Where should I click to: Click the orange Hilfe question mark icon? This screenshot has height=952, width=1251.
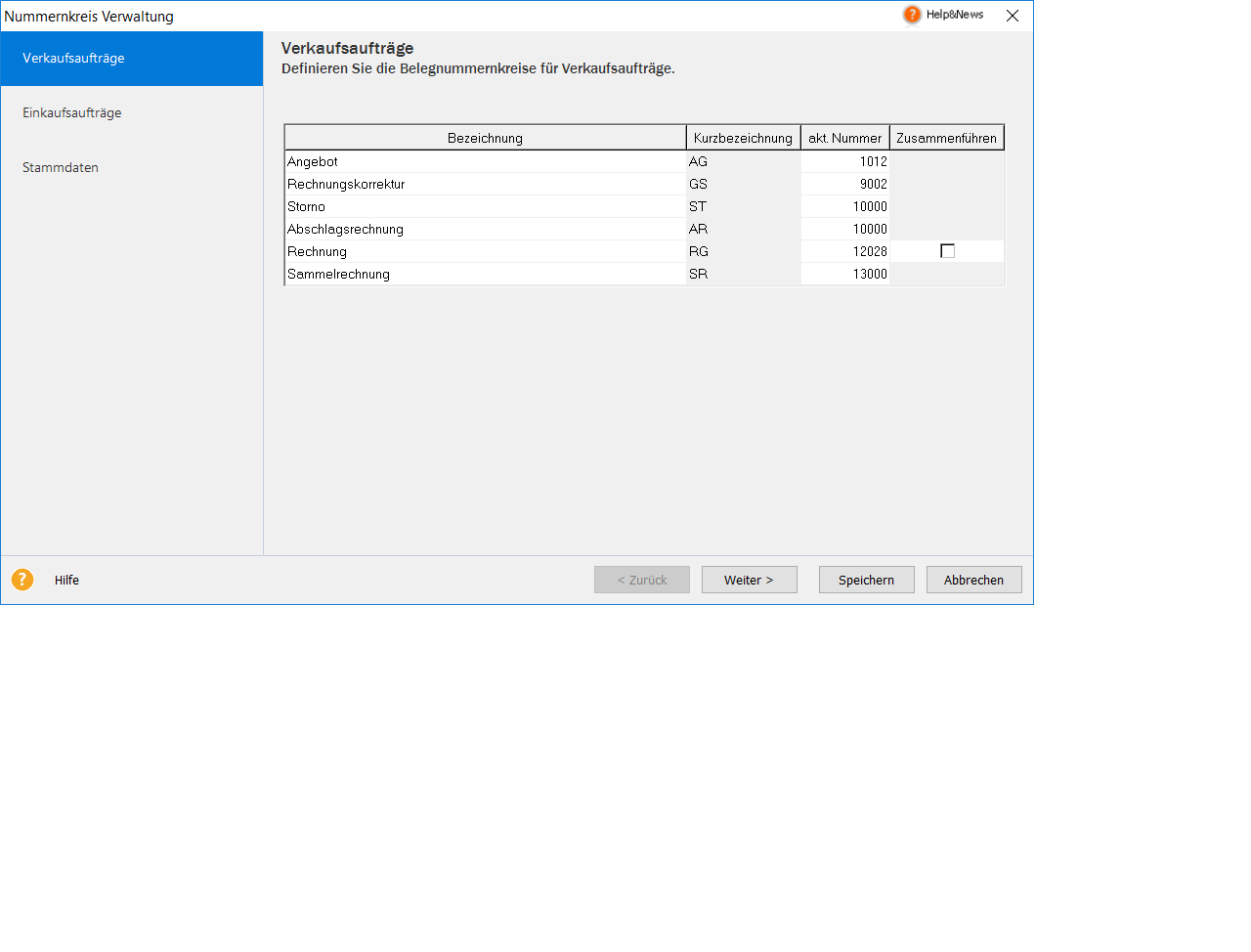click(22, 580)
